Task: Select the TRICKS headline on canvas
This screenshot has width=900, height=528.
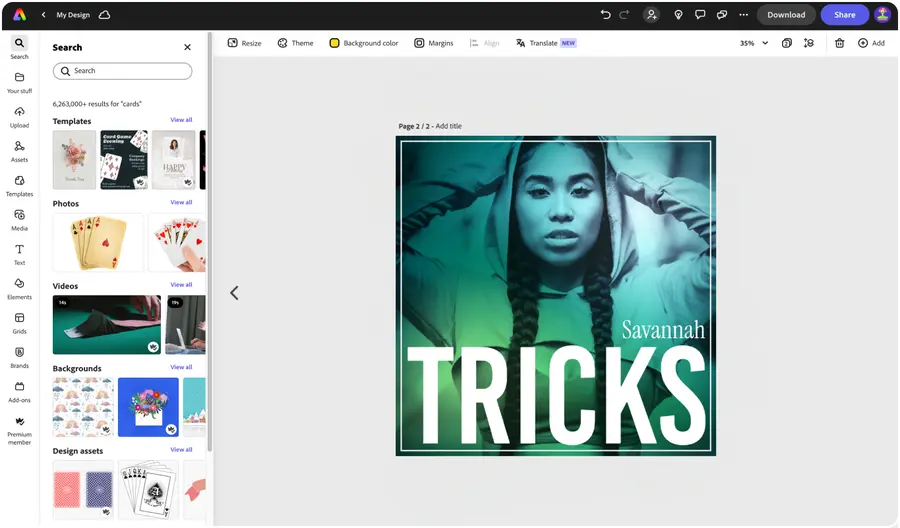Action: [556, 396]
